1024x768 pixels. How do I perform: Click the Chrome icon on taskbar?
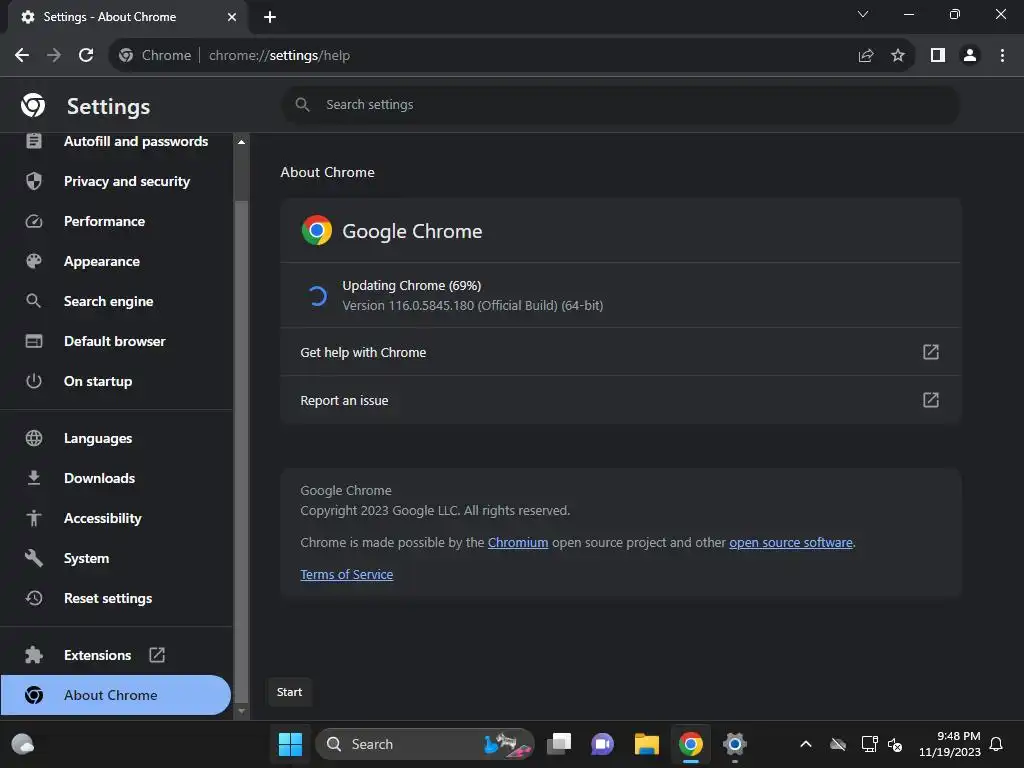(691, 744)
